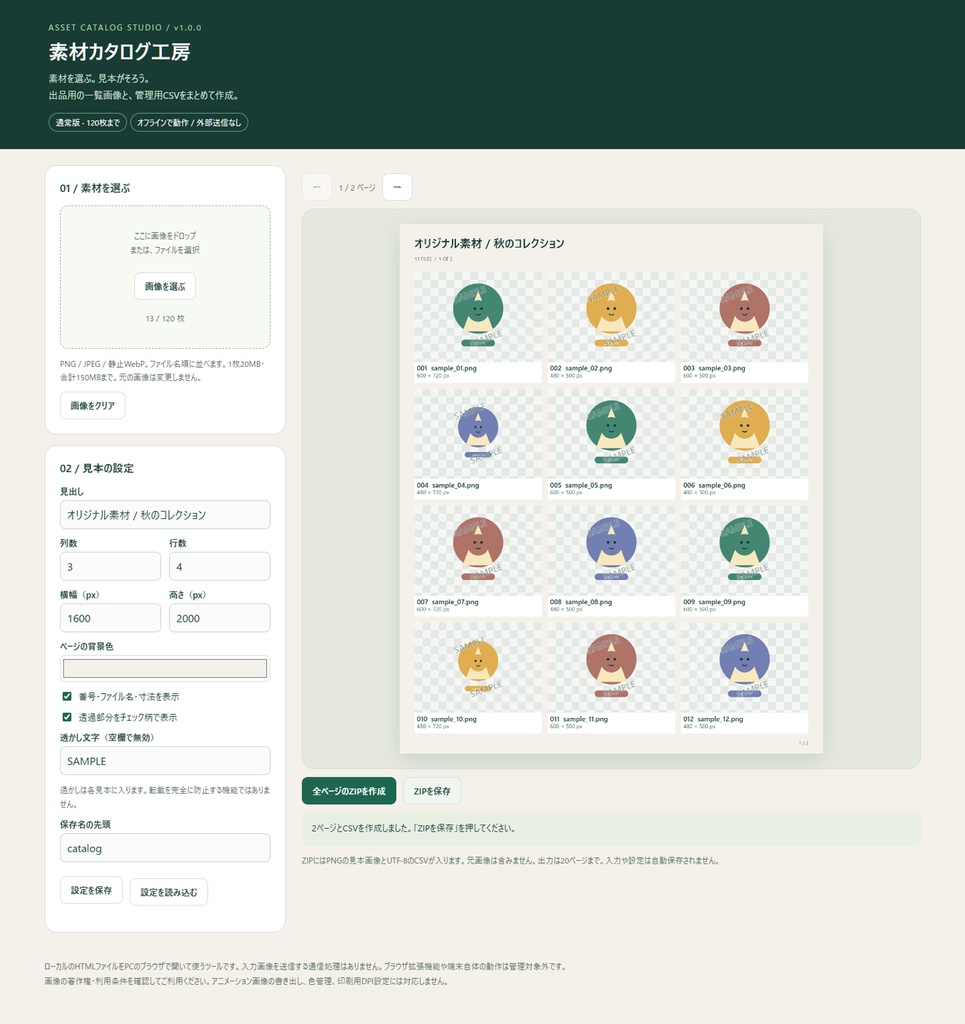This screenshot has height=1024, width=965.
Task: Go to the previous page with the left arrow
Action: point(317,187)
